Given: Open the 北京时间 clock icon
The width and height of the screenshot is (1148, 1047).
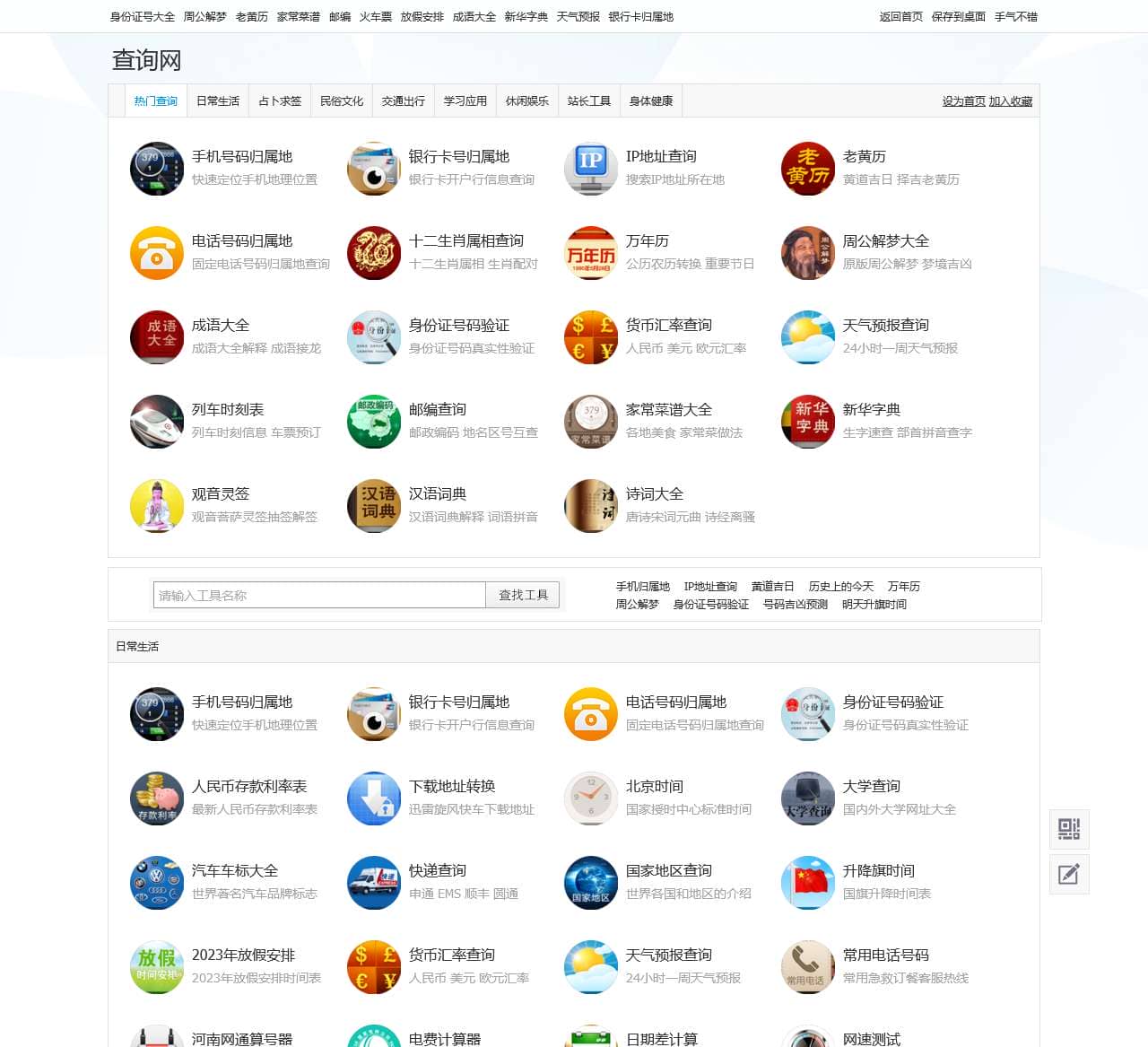Looking at the screenshot, I should [591, 798].
